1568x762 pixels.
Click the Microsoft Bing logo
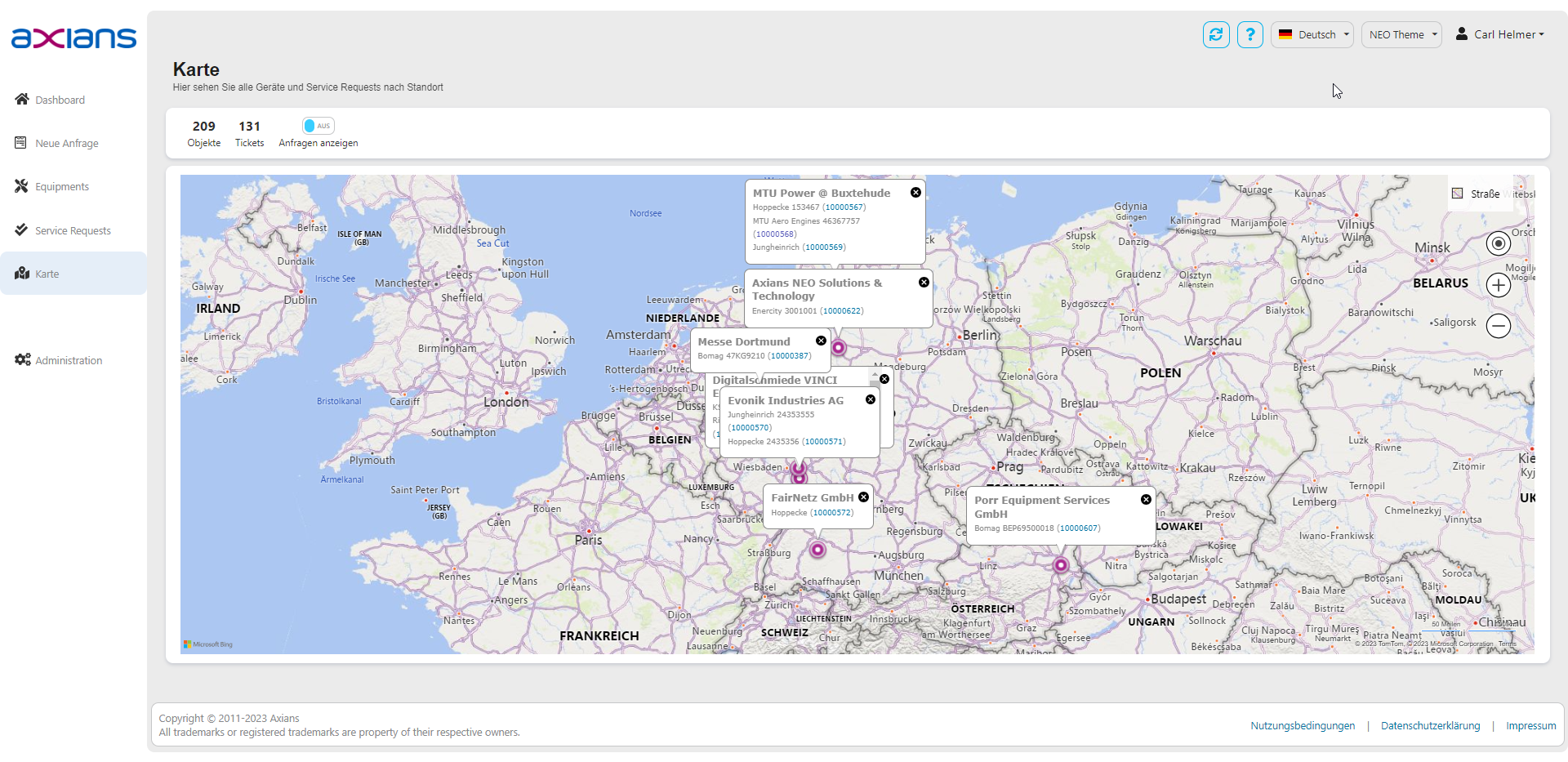(208, 644)
